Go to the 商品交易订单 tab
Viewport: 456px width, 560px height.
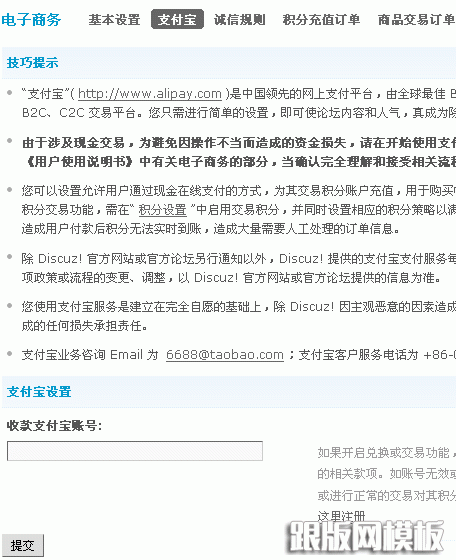(416, 19)
